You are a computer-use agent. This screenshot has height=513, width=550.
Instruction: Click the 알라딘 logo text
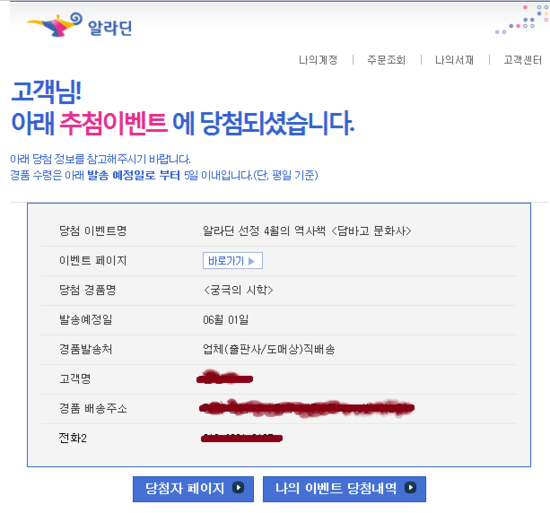[110, 28]
